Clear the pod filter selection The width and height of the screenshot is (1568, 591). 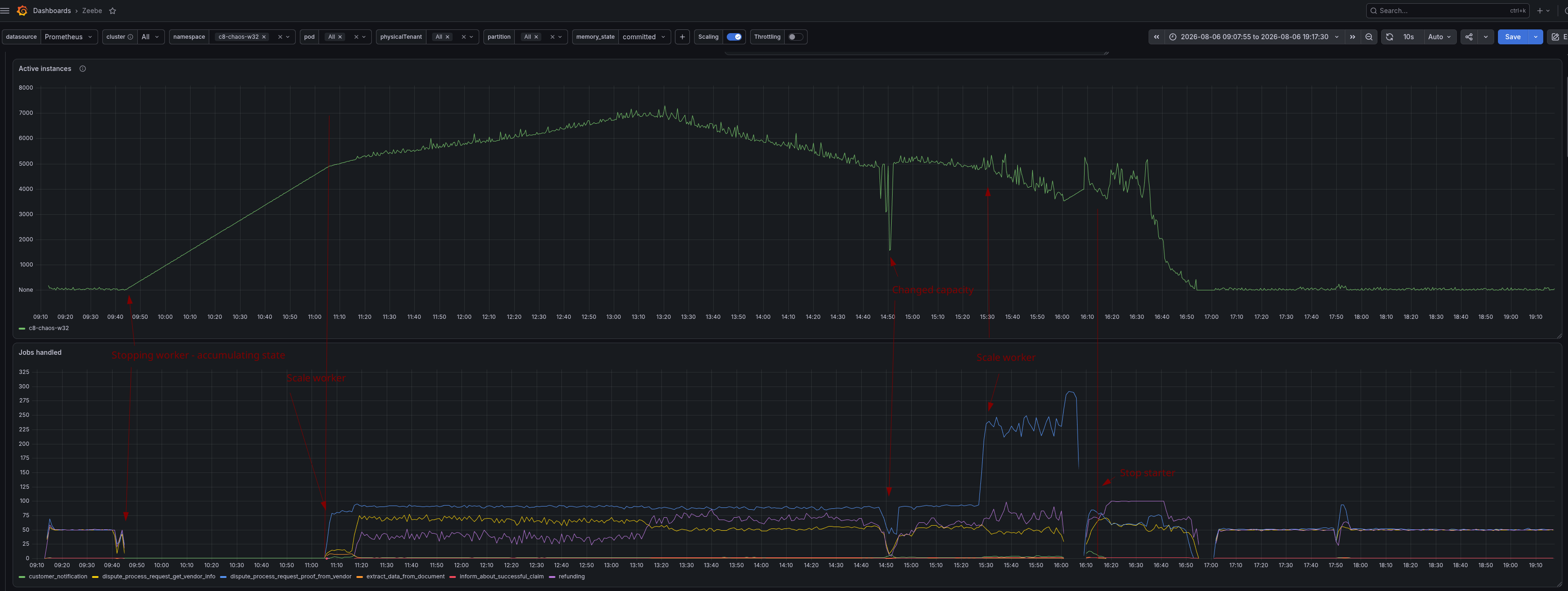[x=356, y=37]
